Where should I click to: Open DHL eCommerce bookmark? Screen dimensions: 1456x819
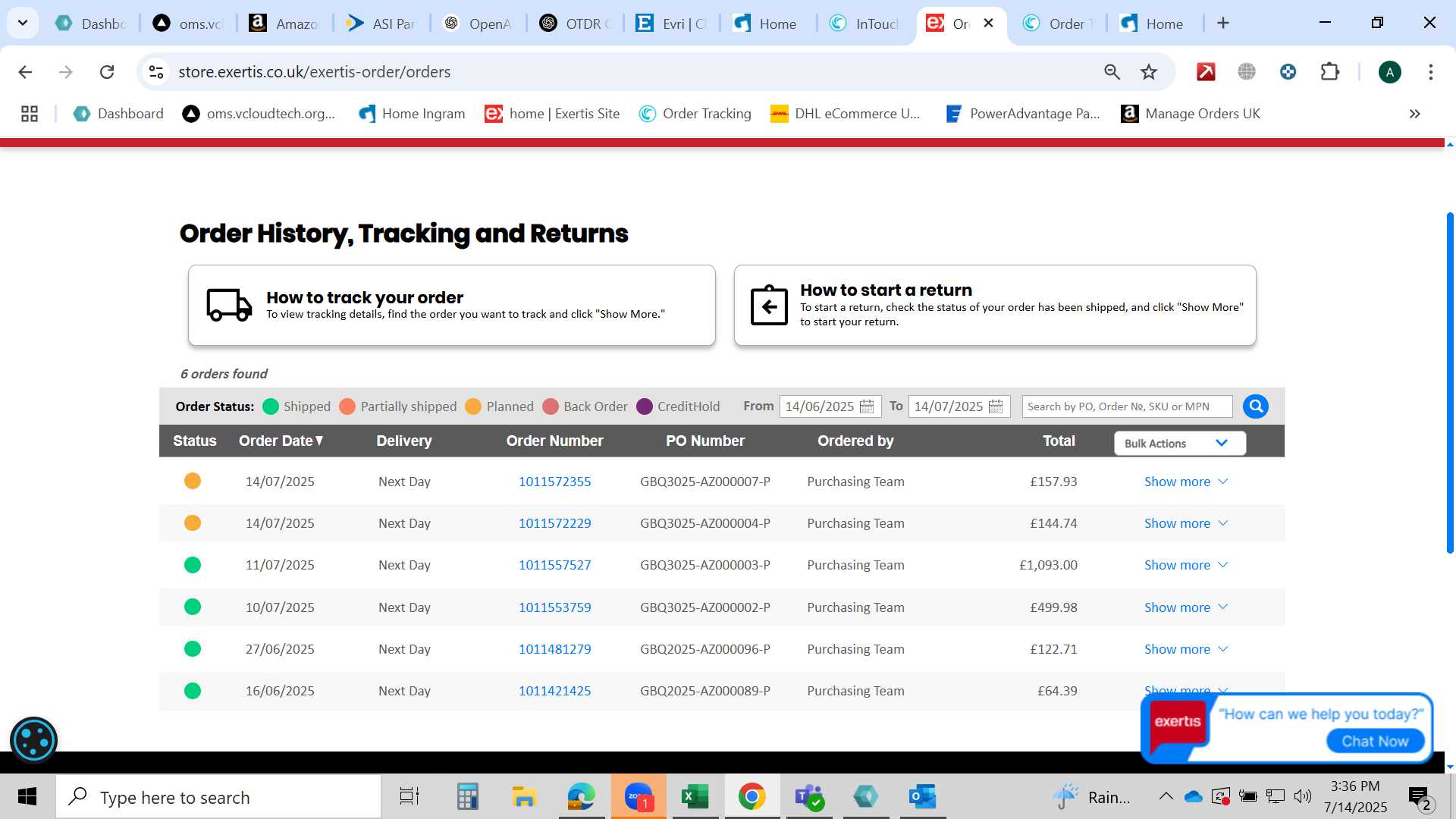point(845,114)
